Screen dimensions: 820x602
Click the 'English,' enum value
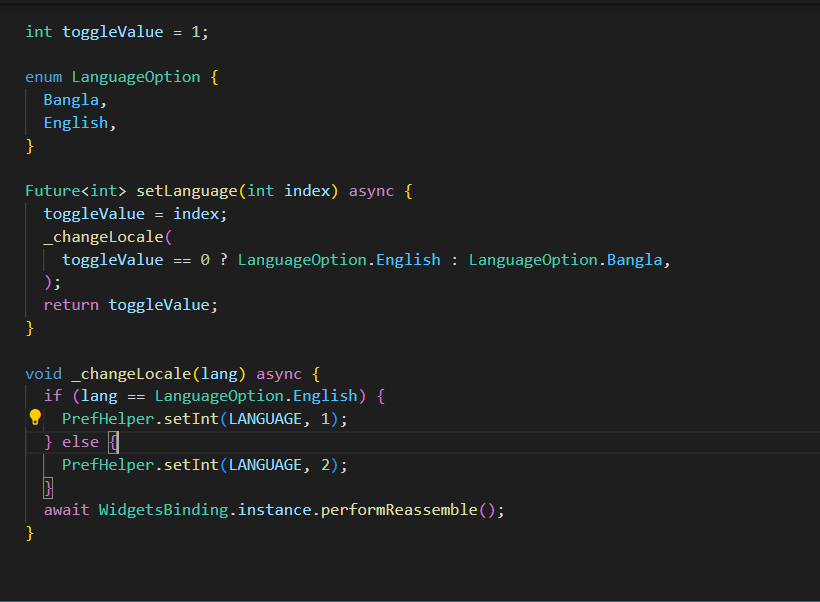(79, 123)
